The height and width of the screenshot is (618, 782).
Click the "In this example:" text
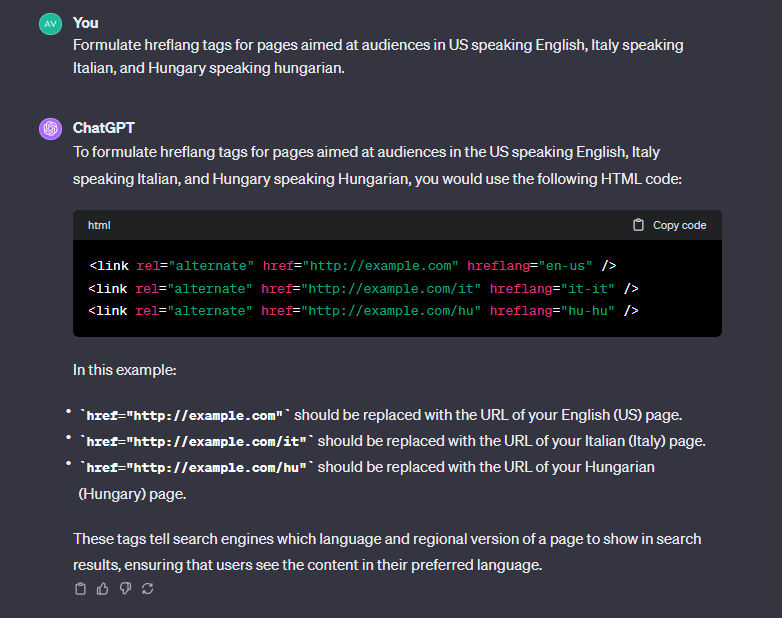[124, 369]
